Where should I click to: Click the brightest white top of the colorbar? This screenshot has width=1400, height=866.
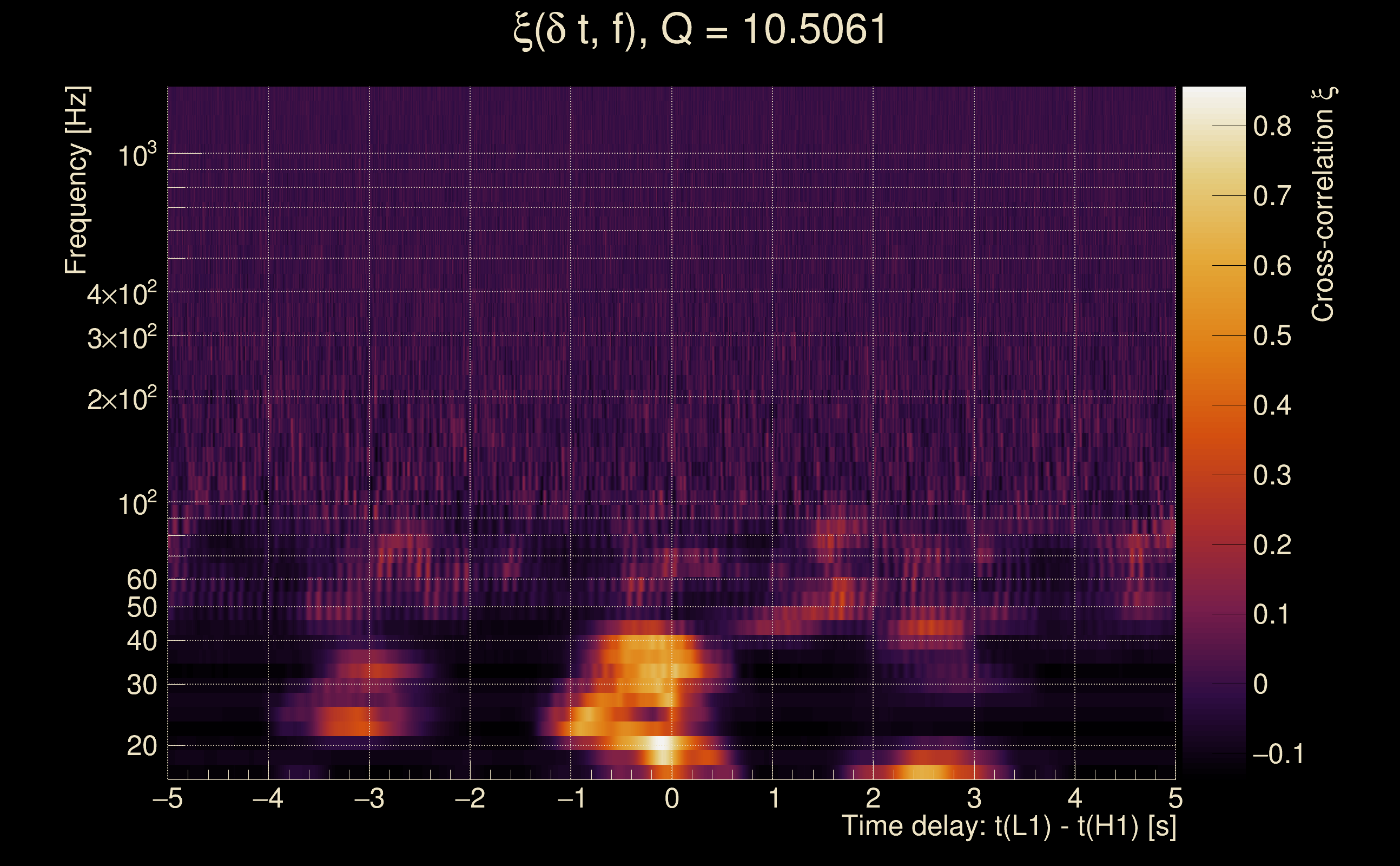point(1213,95)
